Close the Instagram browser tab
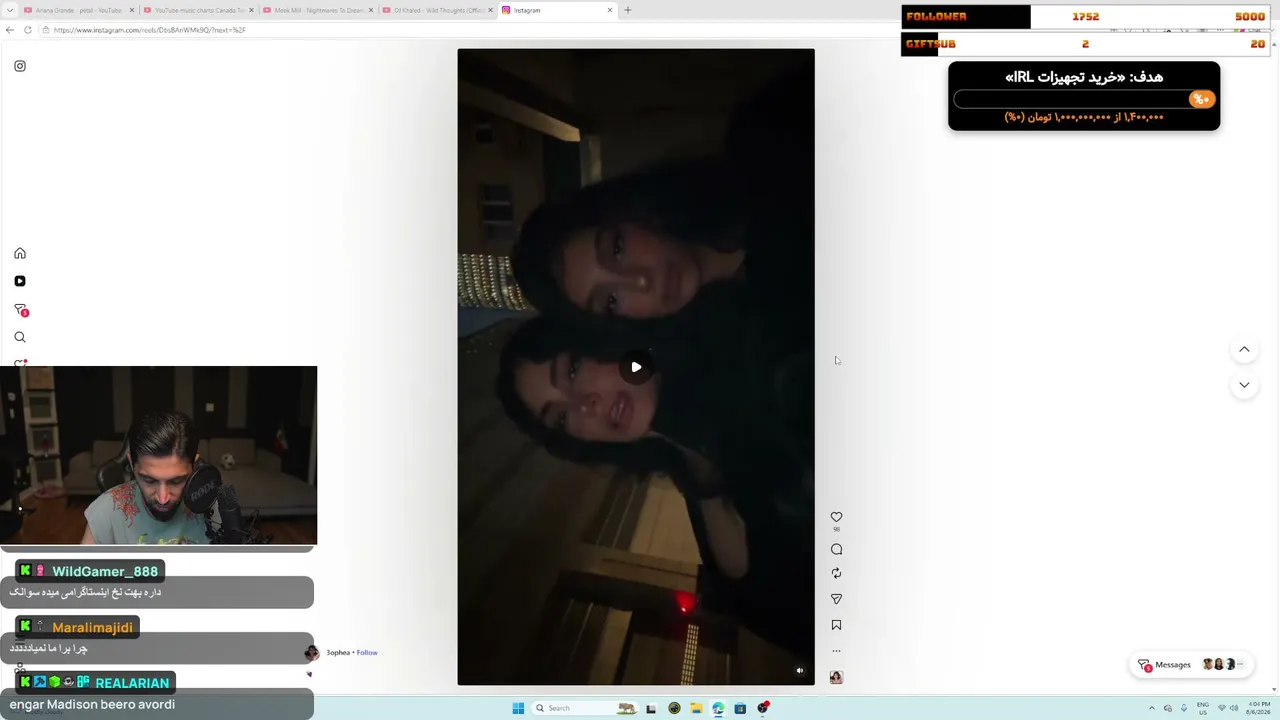Viewport: 1280px width, 720px height. (x=610, y=10)
